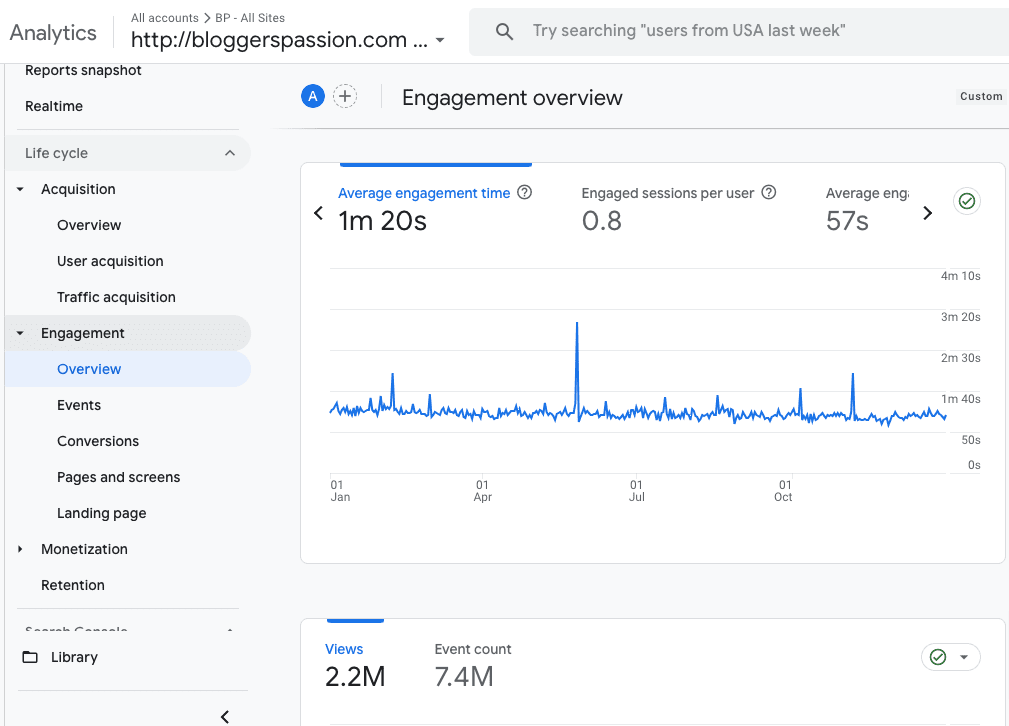Click the right arrow to show more metrics

pyautogui.click(x=927, y=213)
